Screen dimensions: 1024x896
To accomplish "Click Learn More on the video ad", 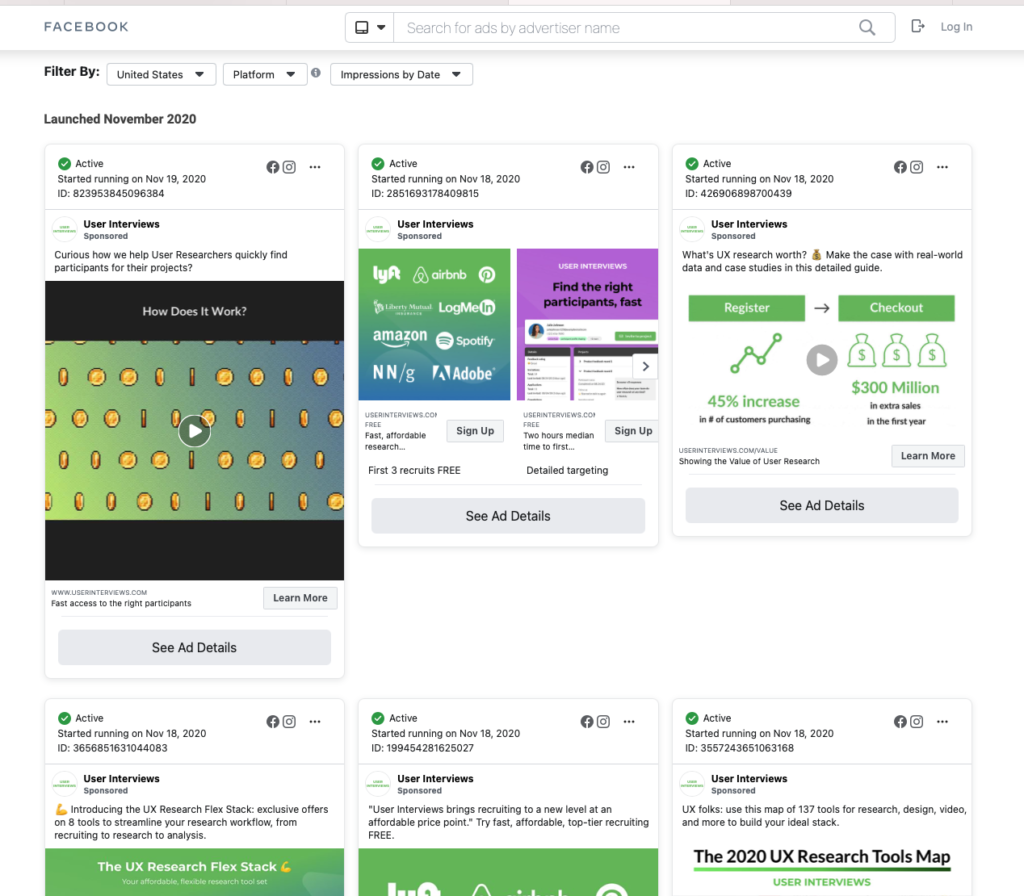I will click(x=300, y=598).
